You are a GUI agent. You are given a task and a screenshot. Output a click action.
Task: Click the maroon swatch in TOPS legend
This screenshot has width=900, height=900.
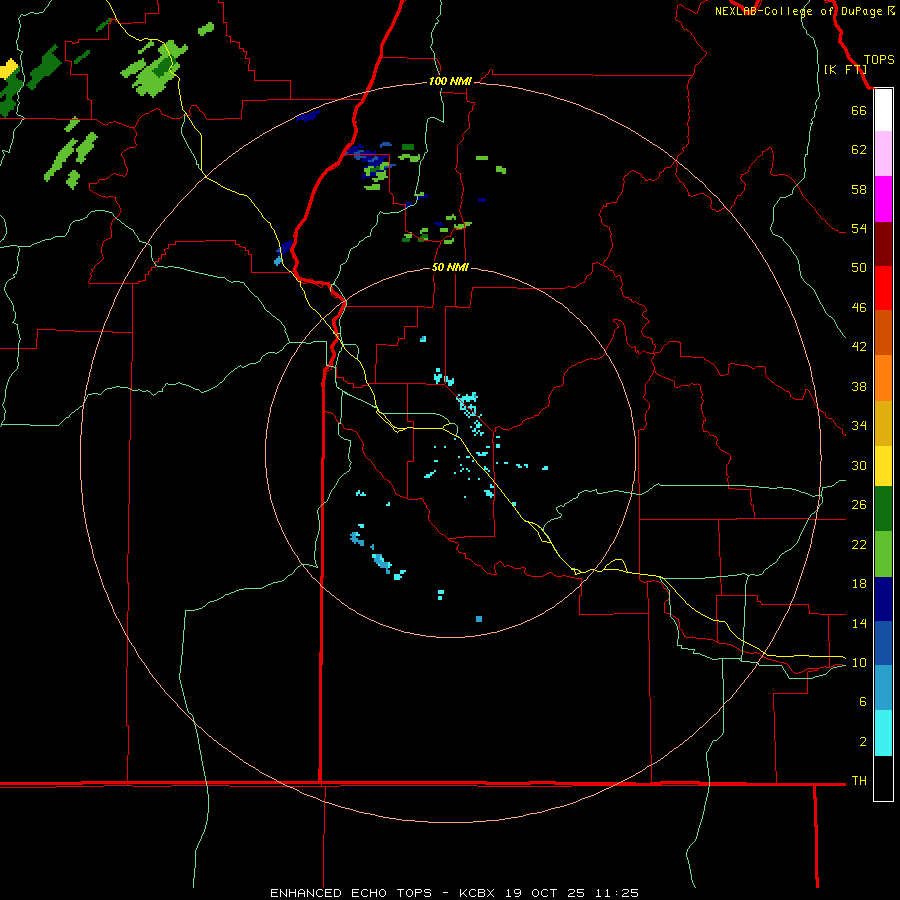883,244
